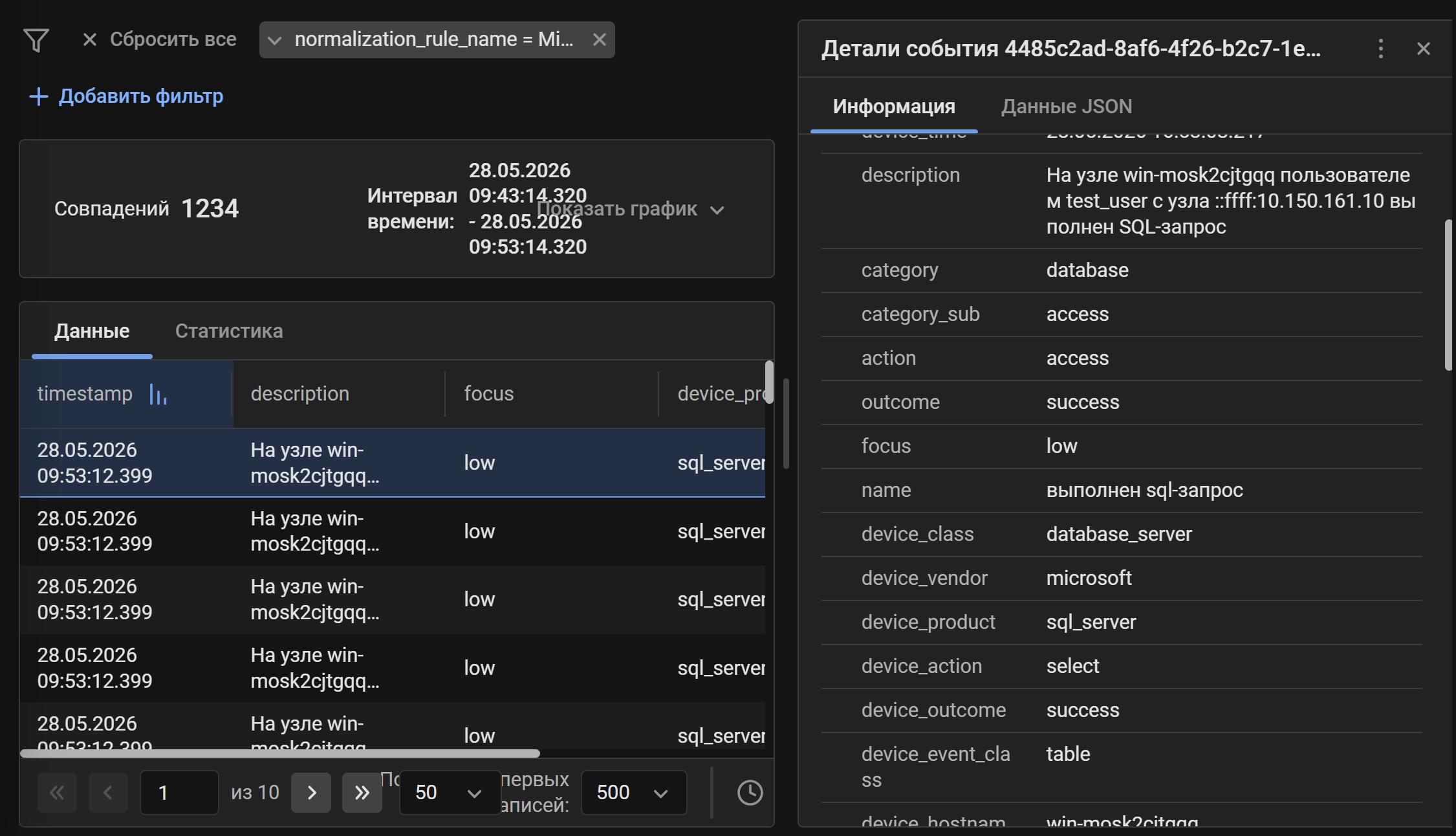Click the description column header
This screenshot has width=1456, height=836.
(300, 393)
